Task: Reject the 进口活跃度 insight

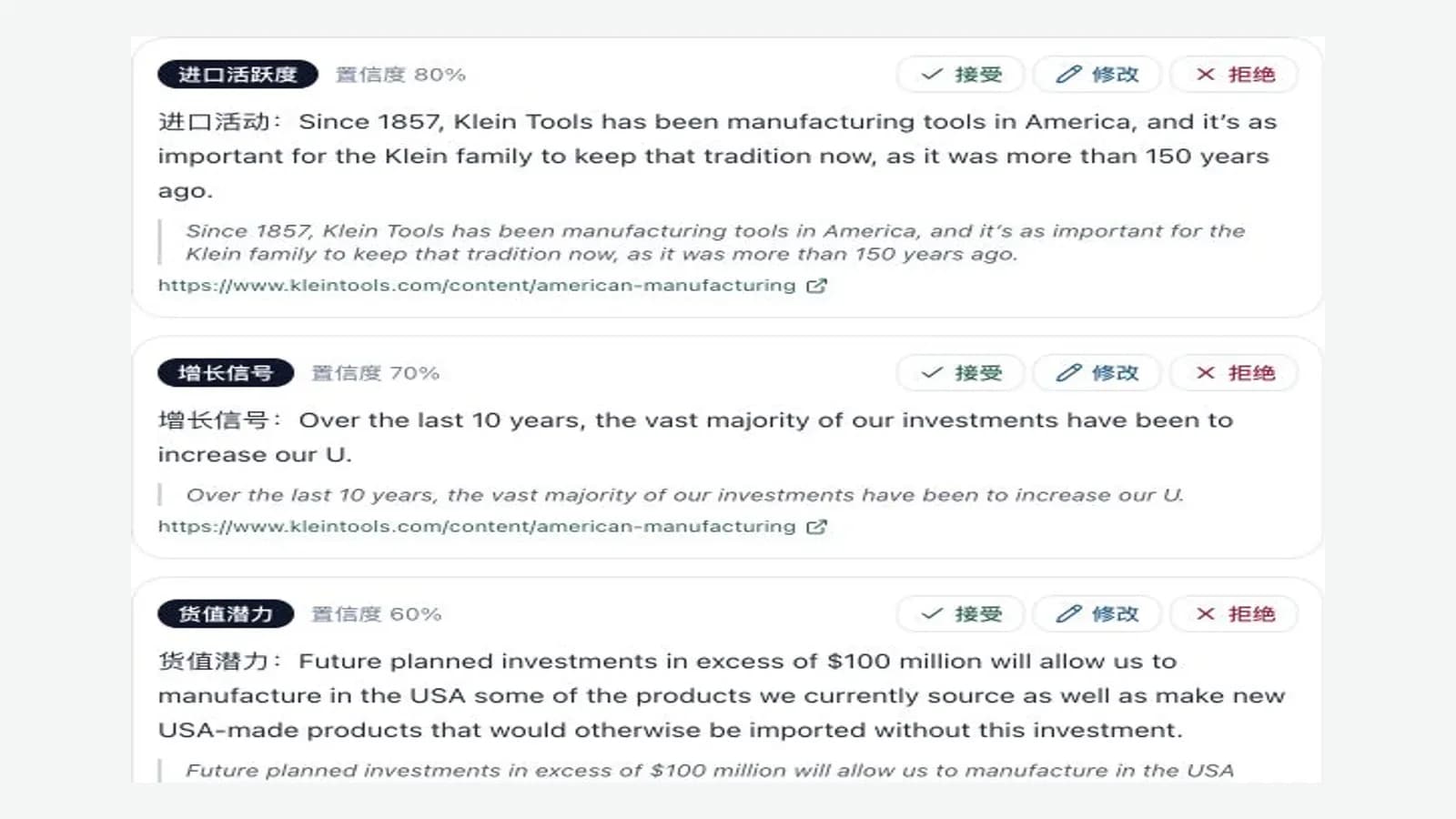Action: tap(1234, 75)
